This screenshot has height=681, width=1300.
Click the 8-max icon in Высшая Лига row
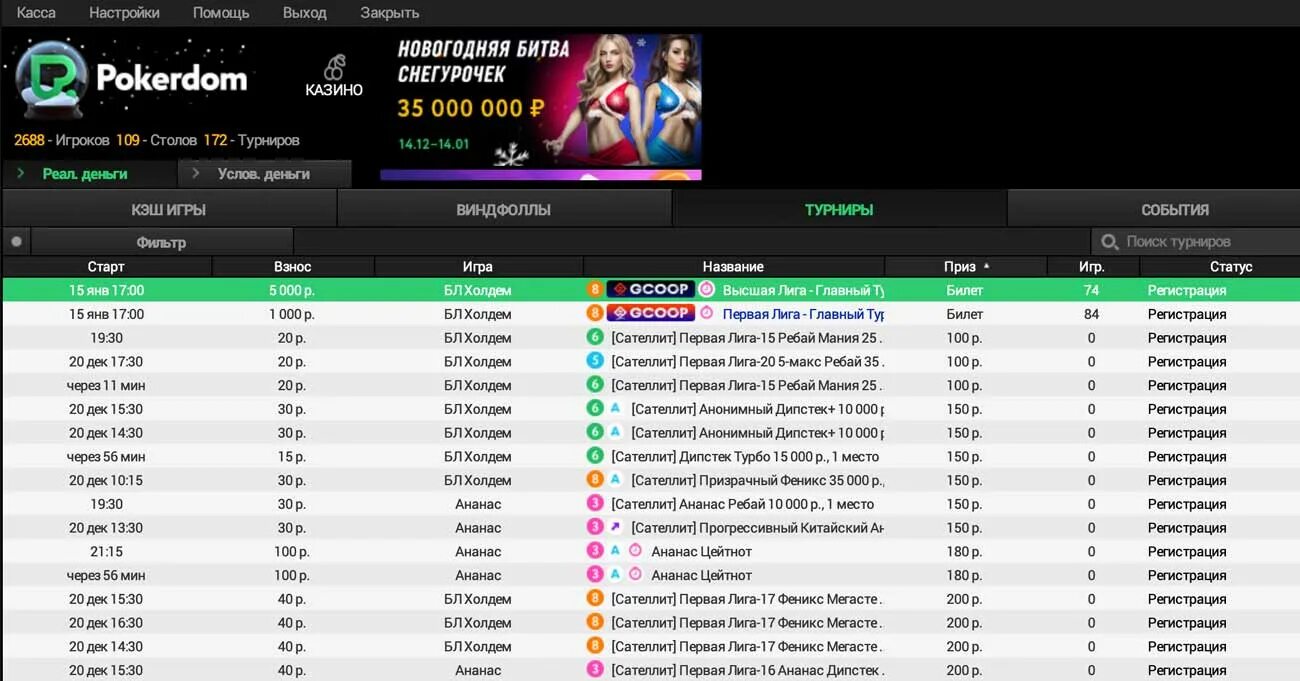595,289
